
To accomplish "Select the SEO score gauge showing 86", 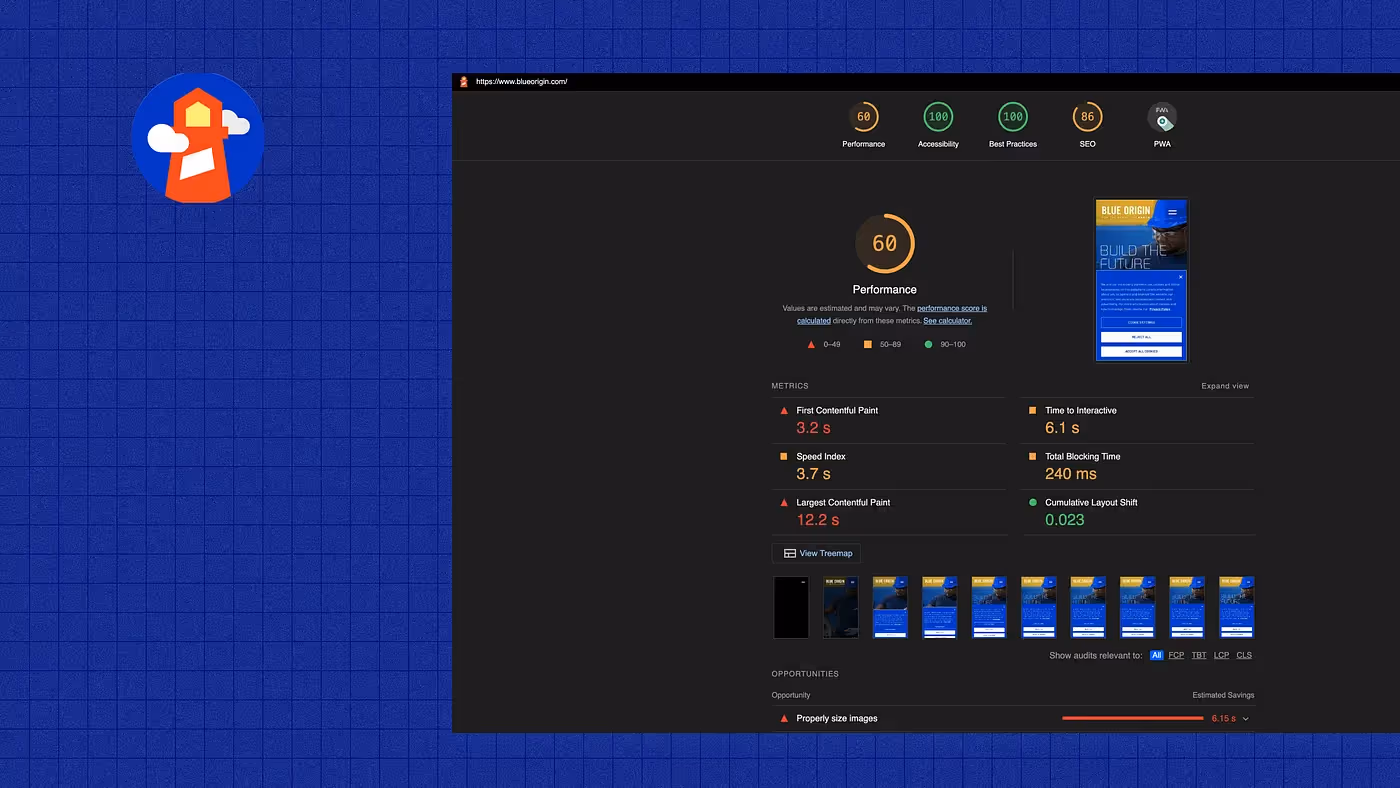I will point(1087,117).
